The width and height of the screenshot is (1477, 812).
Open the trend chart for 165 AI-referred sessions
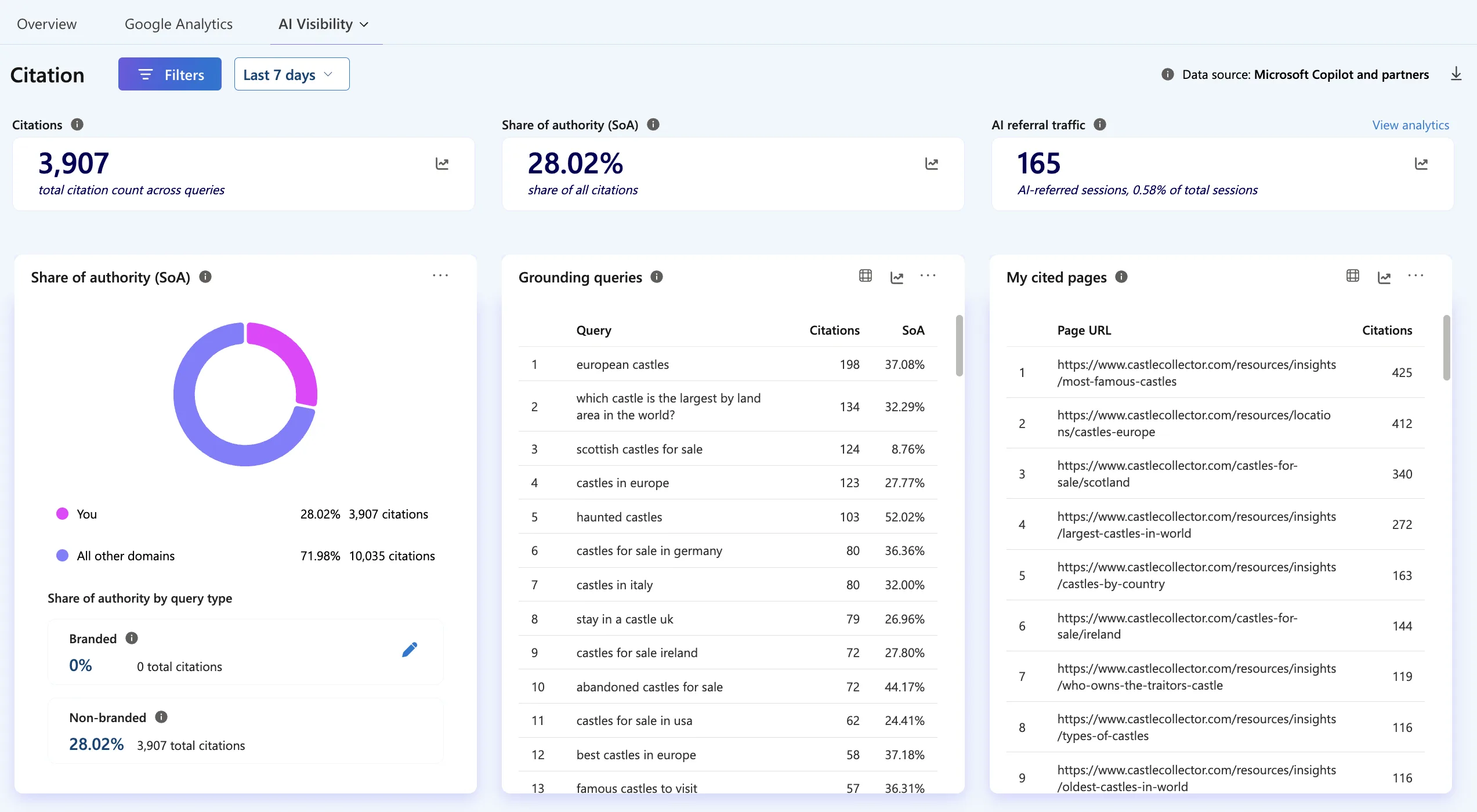tap(1421, 164)
